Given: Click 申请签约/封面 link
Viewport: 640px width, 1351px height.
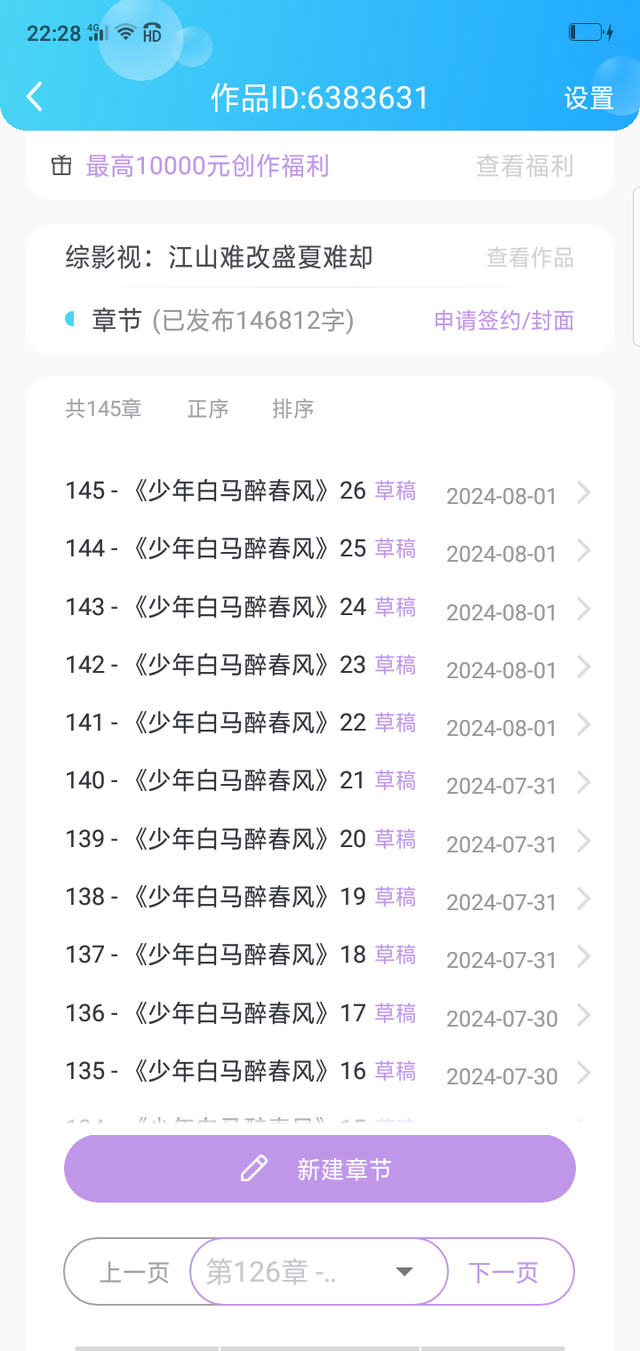Looking at the screenshot, I should (503, 321).
